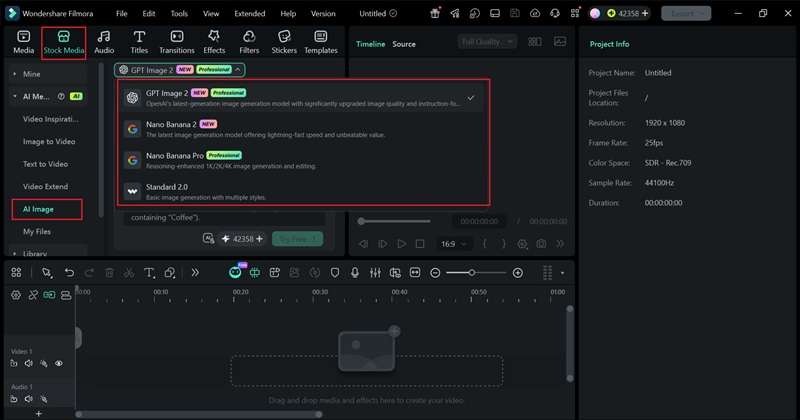Open the Stickers tab

point(284,42)
